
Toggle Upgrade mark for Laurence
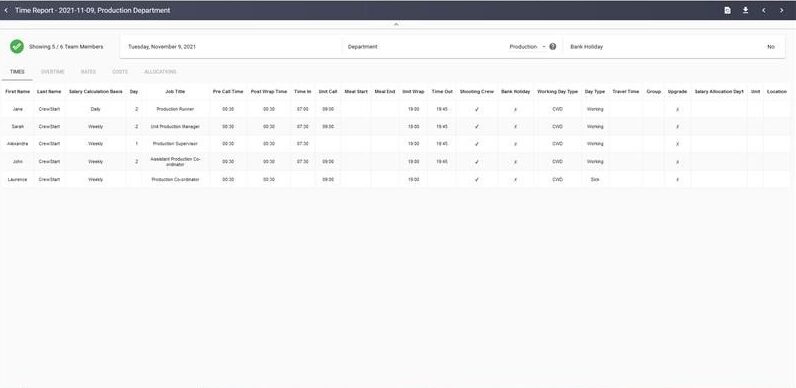pos(677,179)
